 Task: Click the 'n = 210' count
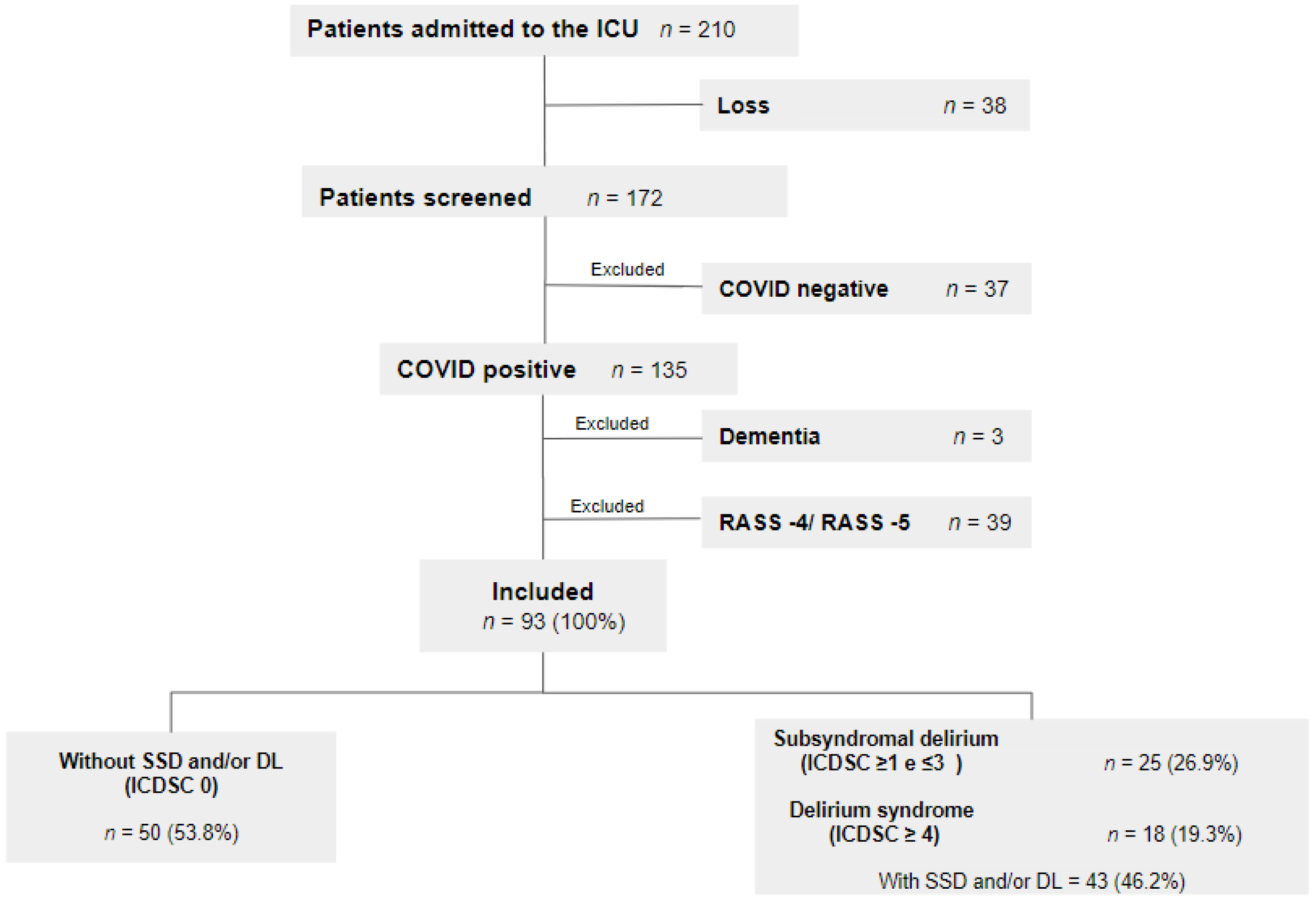(697, 29)
